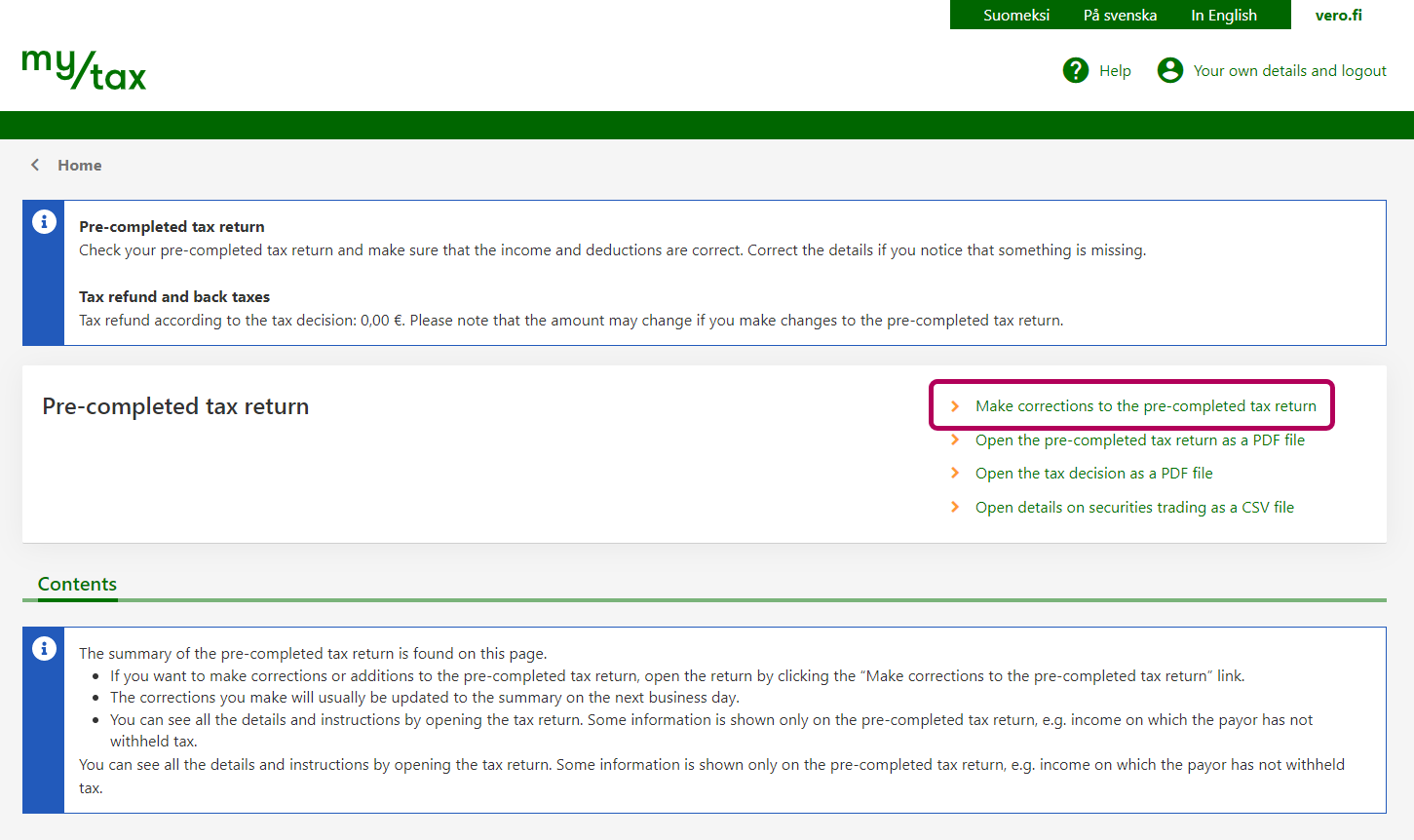Click the user profile icon
The width and height of the screenshot is (1414, 840).
(1169, 70)
